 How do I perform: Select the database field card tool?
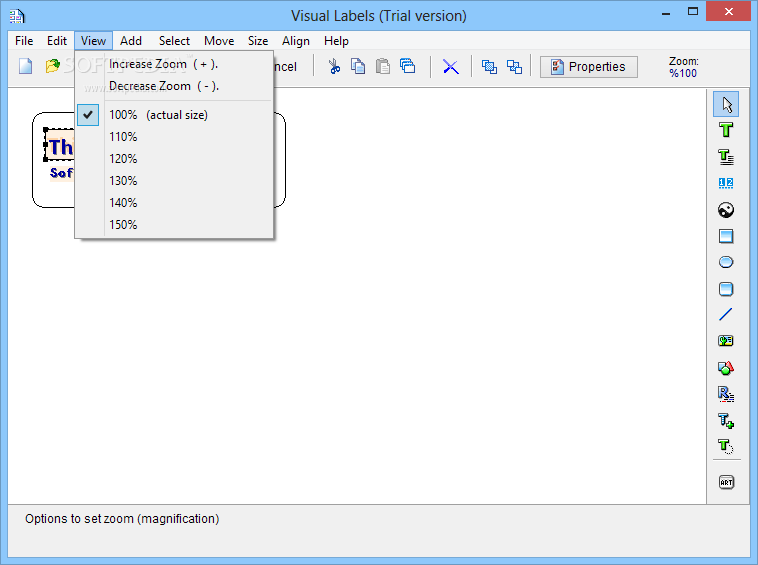click(x=726, y=341)
